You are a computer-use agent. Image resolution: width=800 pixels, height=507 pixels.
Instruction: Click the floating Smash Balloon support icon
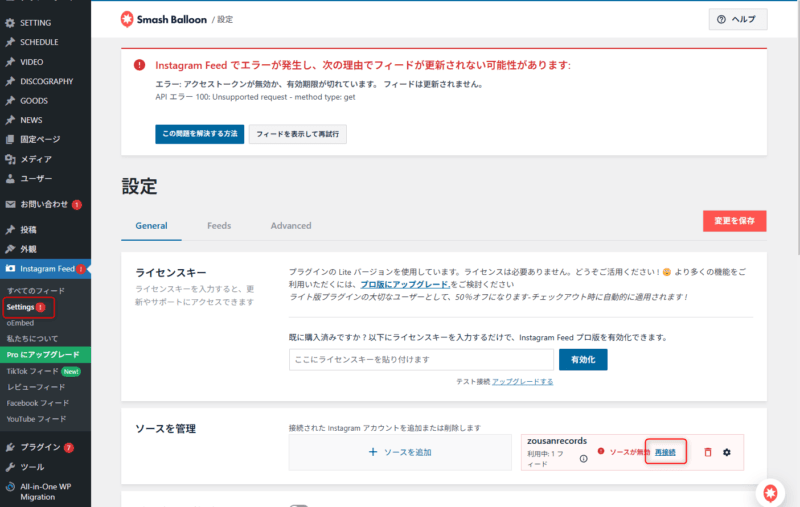pyautogui.click(x=770, y=492)
